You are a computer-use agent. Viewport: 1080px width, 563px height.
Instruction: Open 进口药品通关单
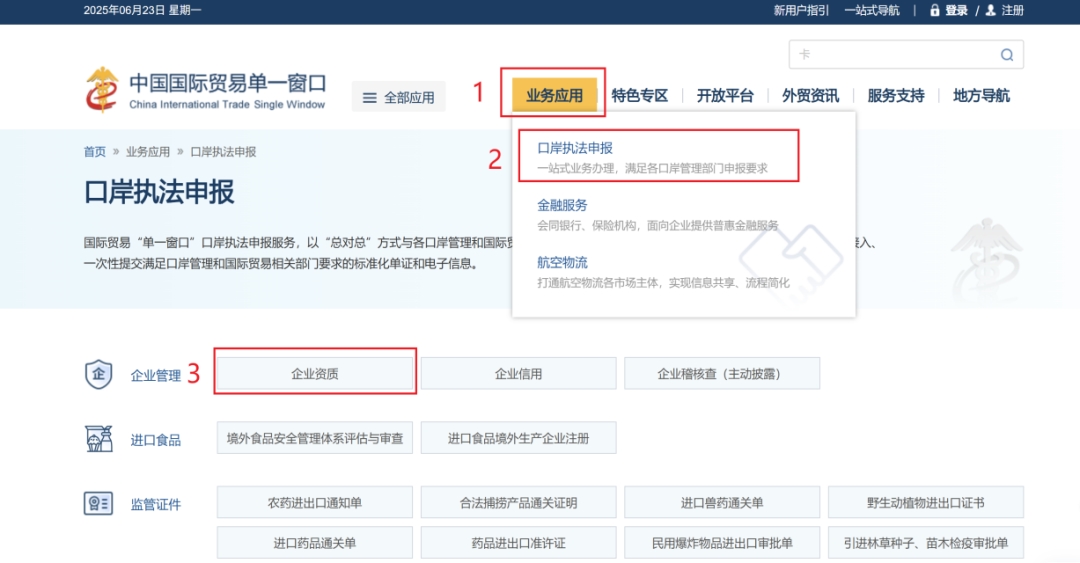point(315,543)
